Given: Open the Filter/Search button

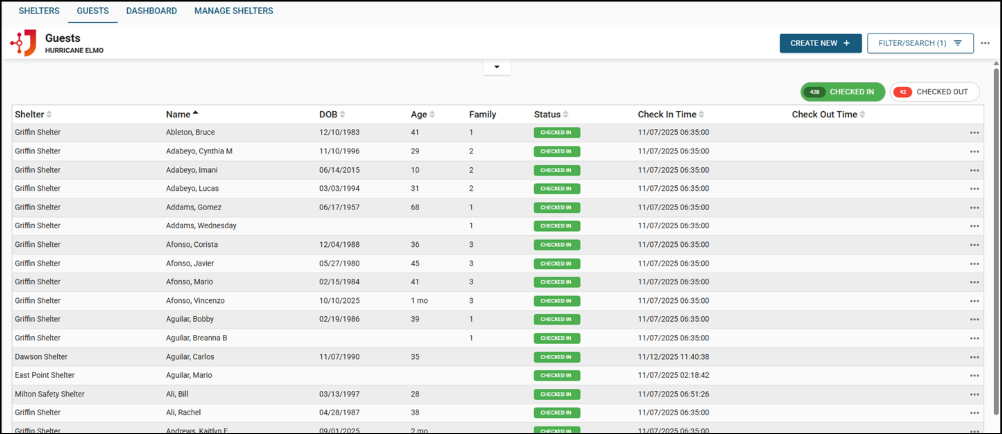Looking at the screenshot, I should (919, 43).
